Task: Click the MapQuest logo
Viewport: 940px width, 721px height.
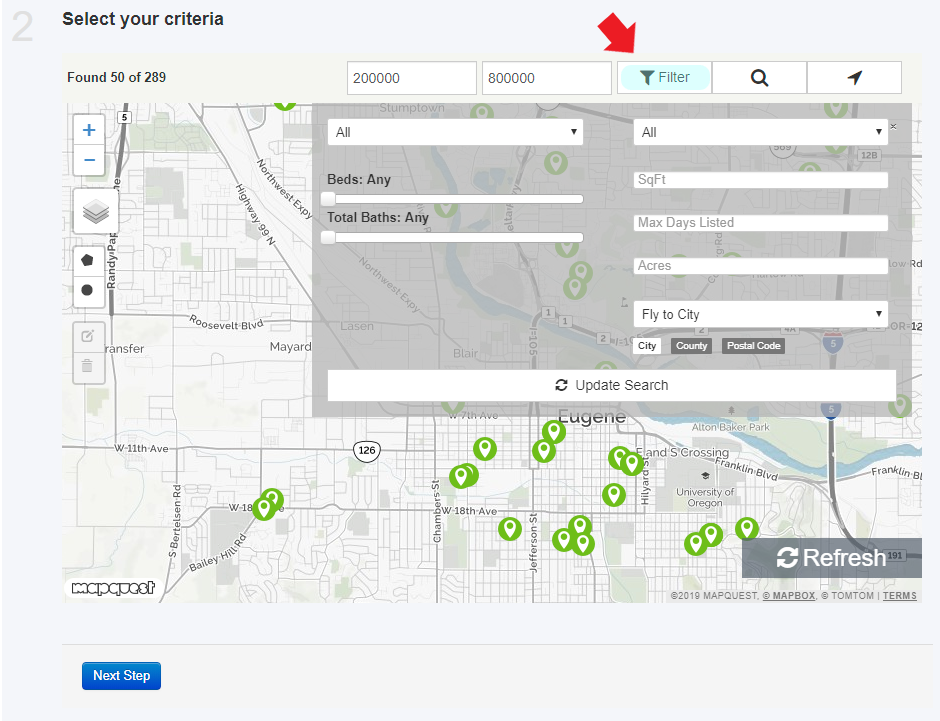Action: (113, 588)
